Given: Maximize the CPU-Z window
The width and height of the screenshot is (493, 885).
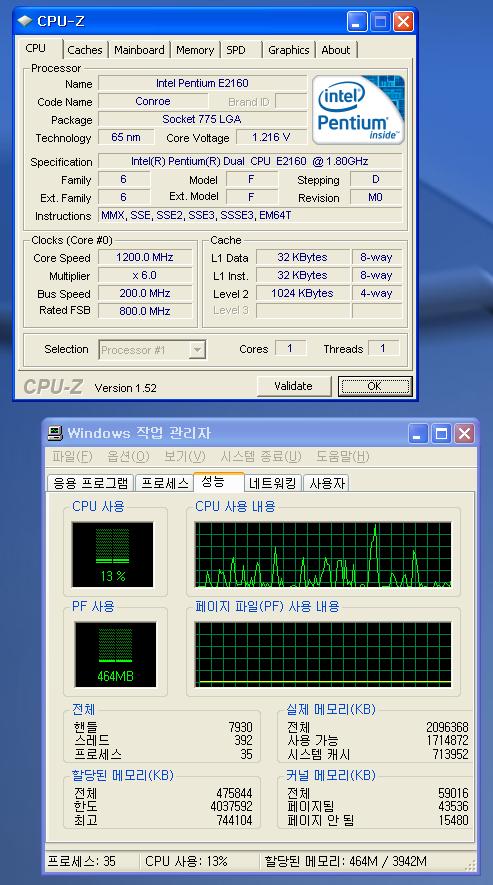Looking at the screenshot, I should coord(380,22).
